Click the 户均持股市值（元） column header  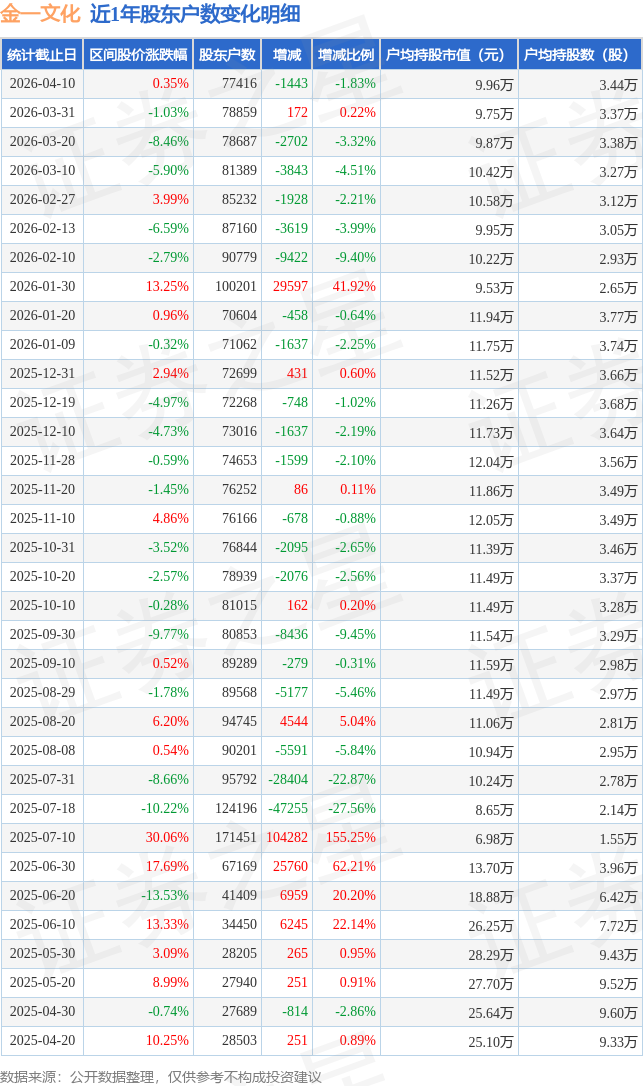point(447,55)
